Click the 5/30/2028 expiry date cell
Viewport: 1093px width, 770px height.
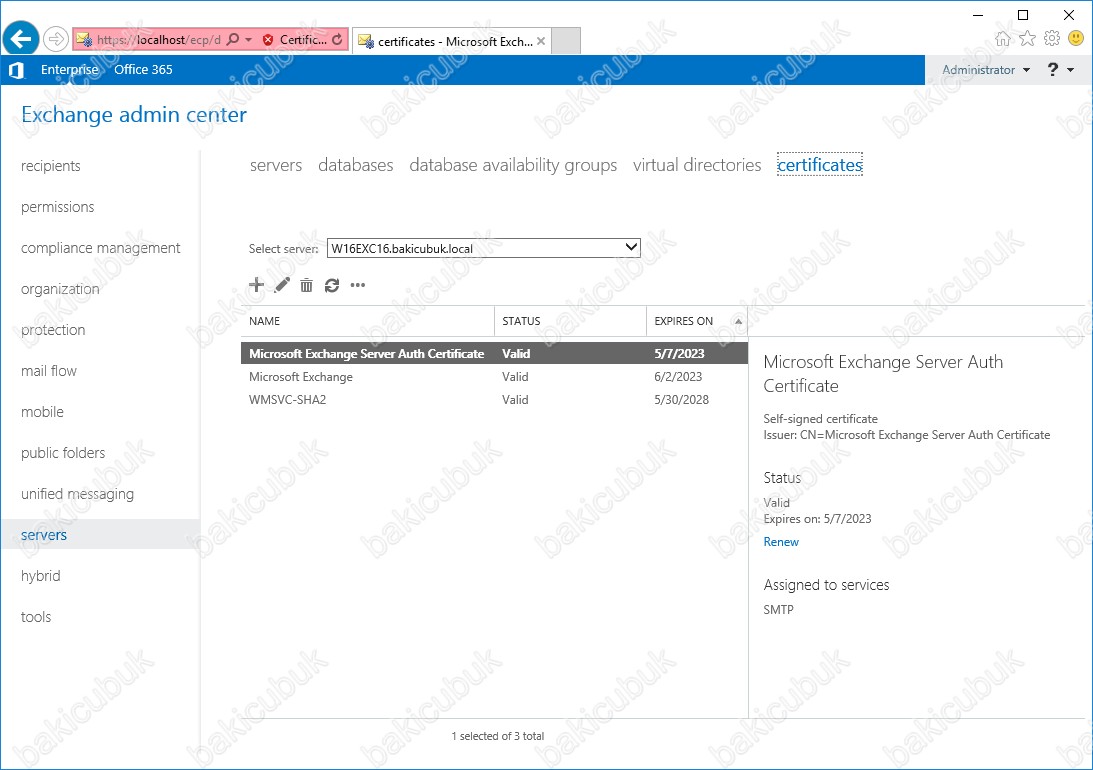[x=682, y=399]
